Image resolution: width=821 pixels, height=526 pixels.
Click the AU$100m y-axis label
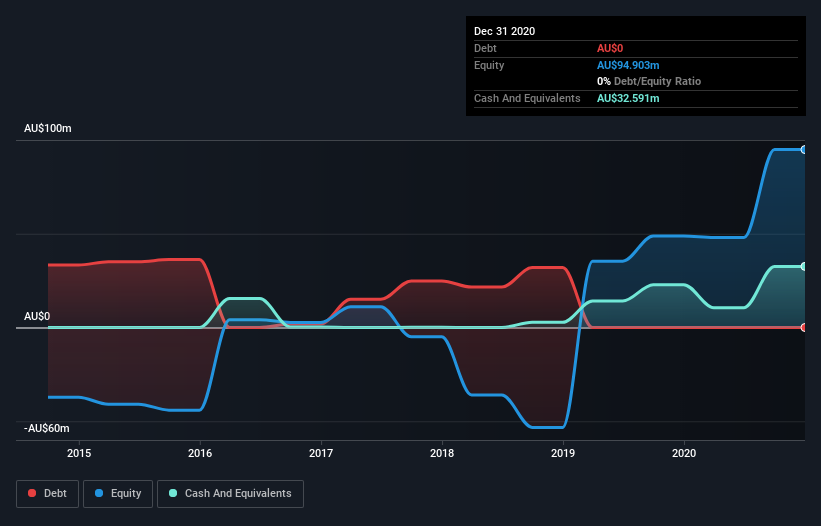click(x=48, y=128)
